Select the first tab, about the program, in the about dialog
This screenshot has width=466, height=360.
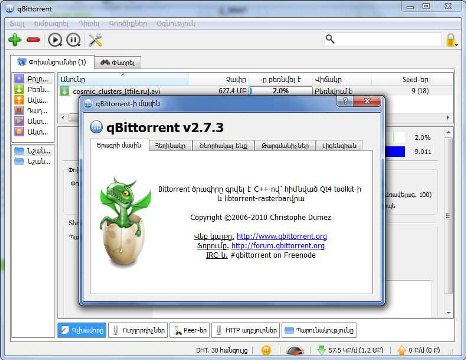point(119,145)
